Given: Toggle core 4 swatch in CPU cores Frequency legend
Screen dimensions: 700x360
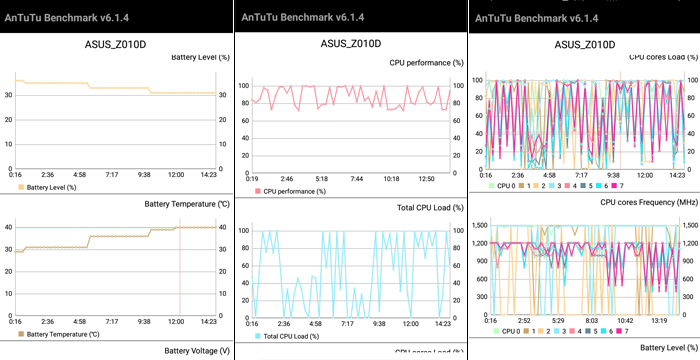Looking at the screenshot, I should click(x=573, y=331).
